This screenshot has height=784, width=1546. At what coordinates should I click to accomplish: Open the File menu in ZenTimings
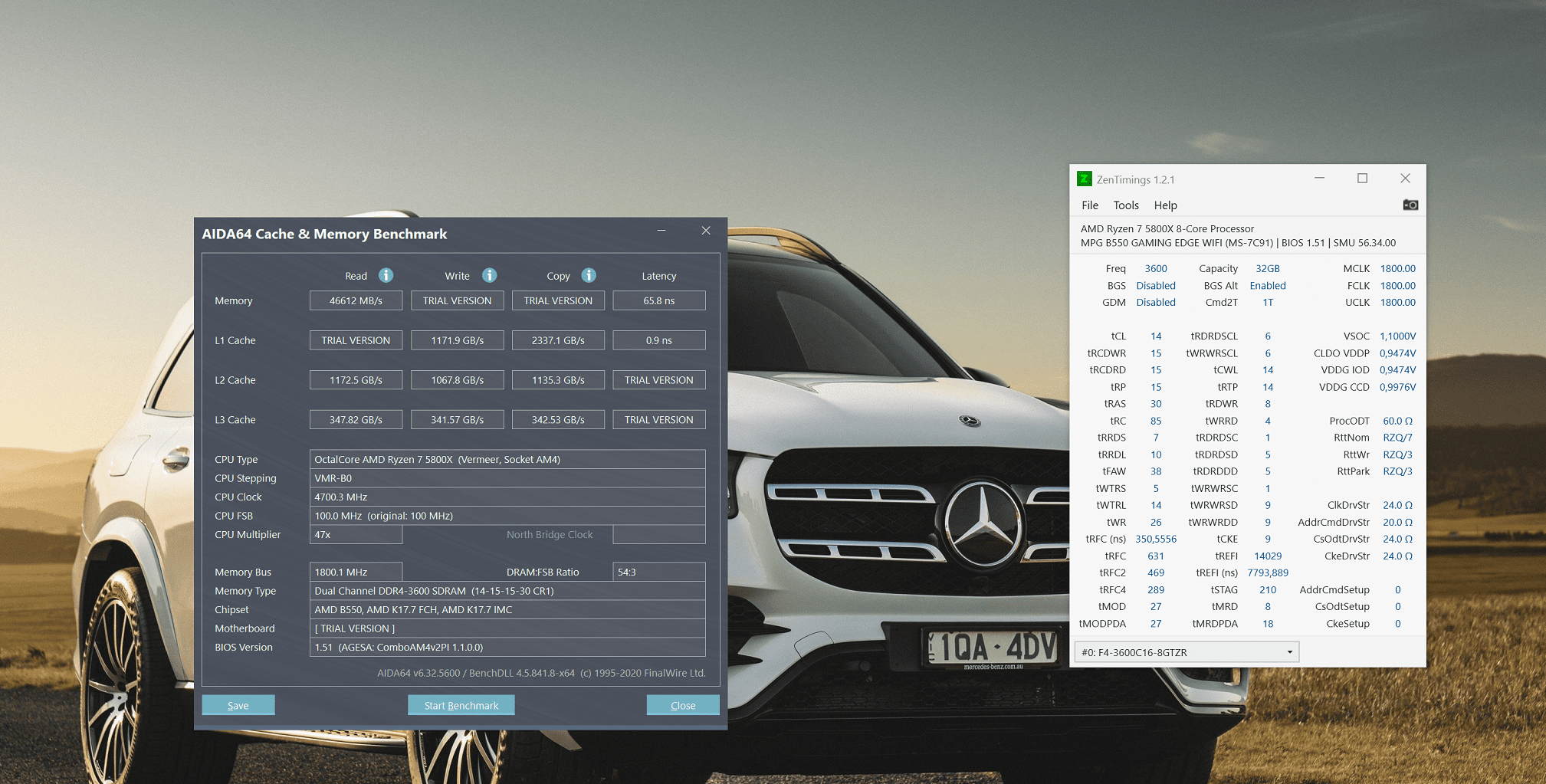click(1090, 205)
